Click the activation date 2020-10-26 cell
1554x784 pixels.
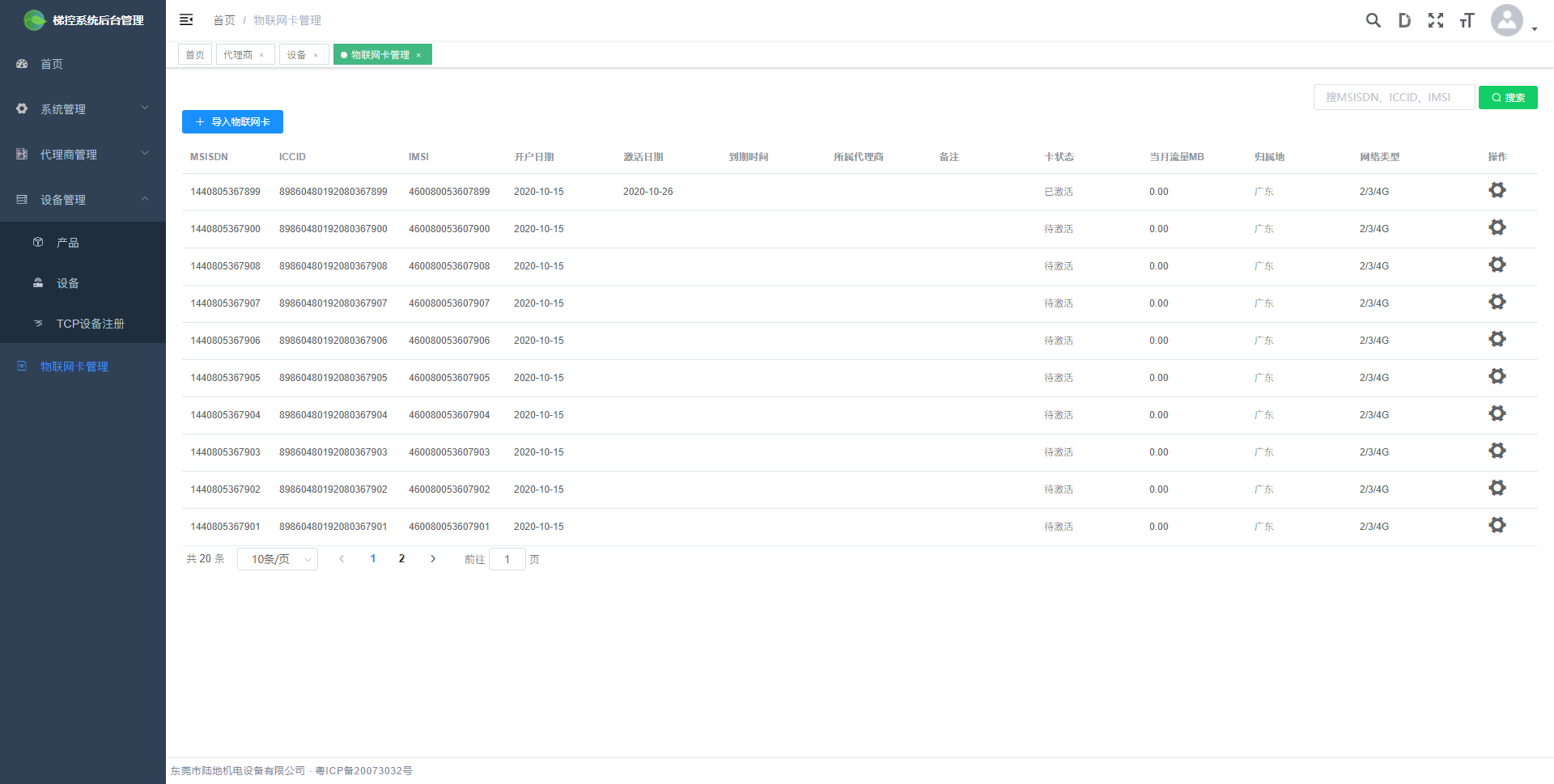tap(648, 192)
